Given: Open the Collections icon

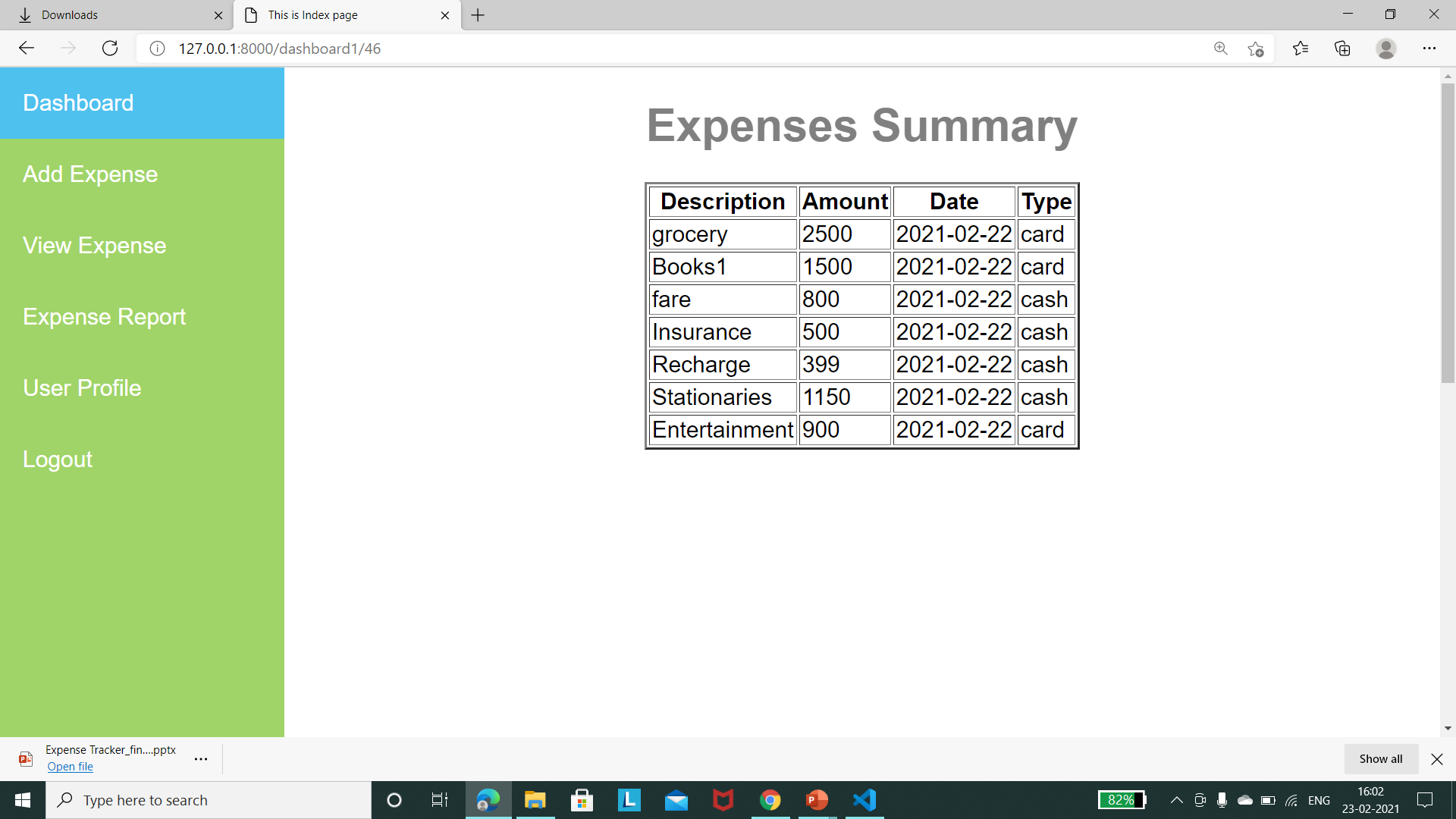Looking at the screenshot, I should [1342, 49].
